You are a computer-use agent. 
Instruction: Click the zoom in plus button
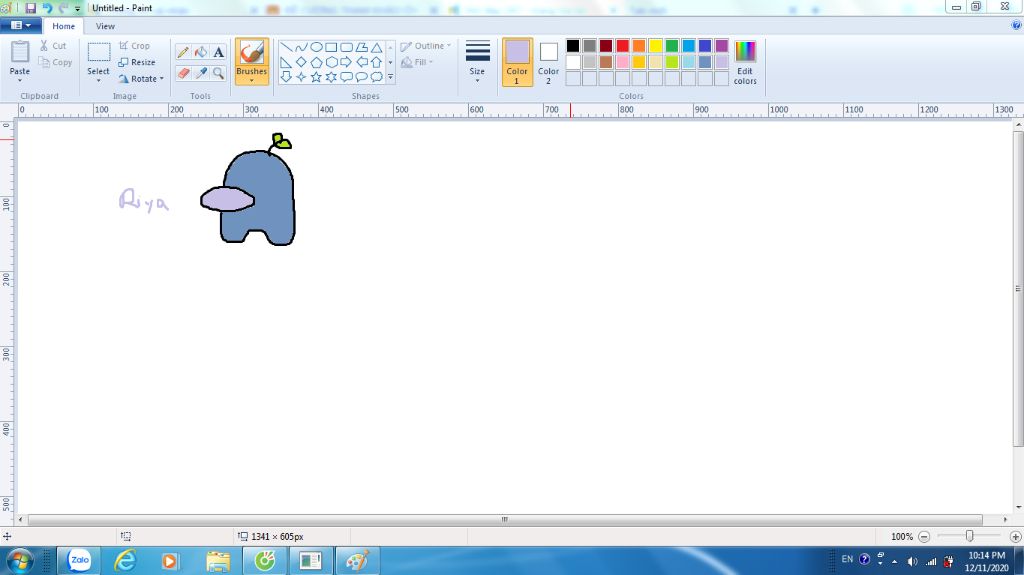point(1016,536)
